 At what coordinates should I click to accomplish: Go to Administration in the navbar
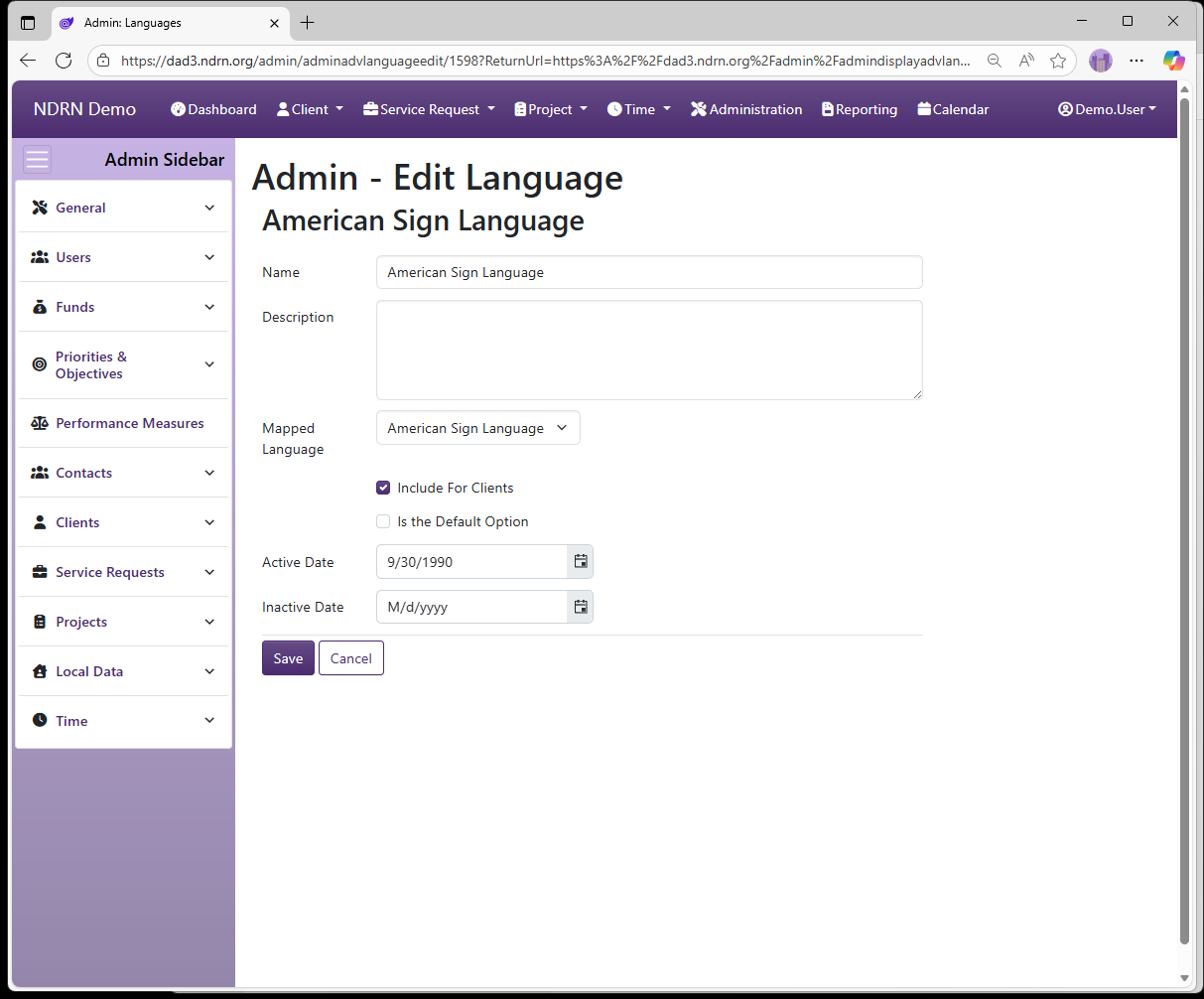point(746,109)
